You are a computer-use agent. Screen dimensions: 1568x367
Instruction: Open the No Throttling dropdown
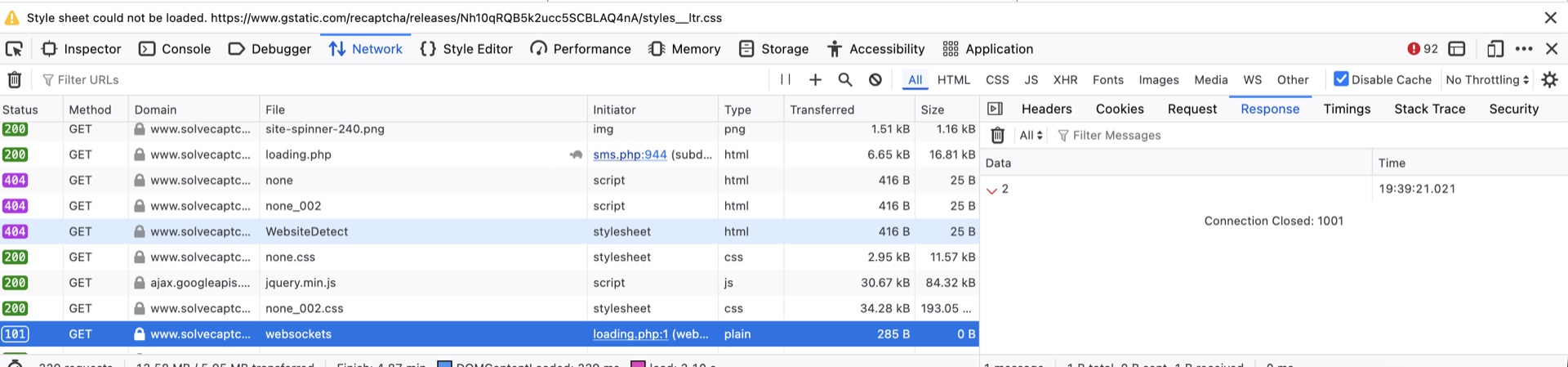point(1487,79)
